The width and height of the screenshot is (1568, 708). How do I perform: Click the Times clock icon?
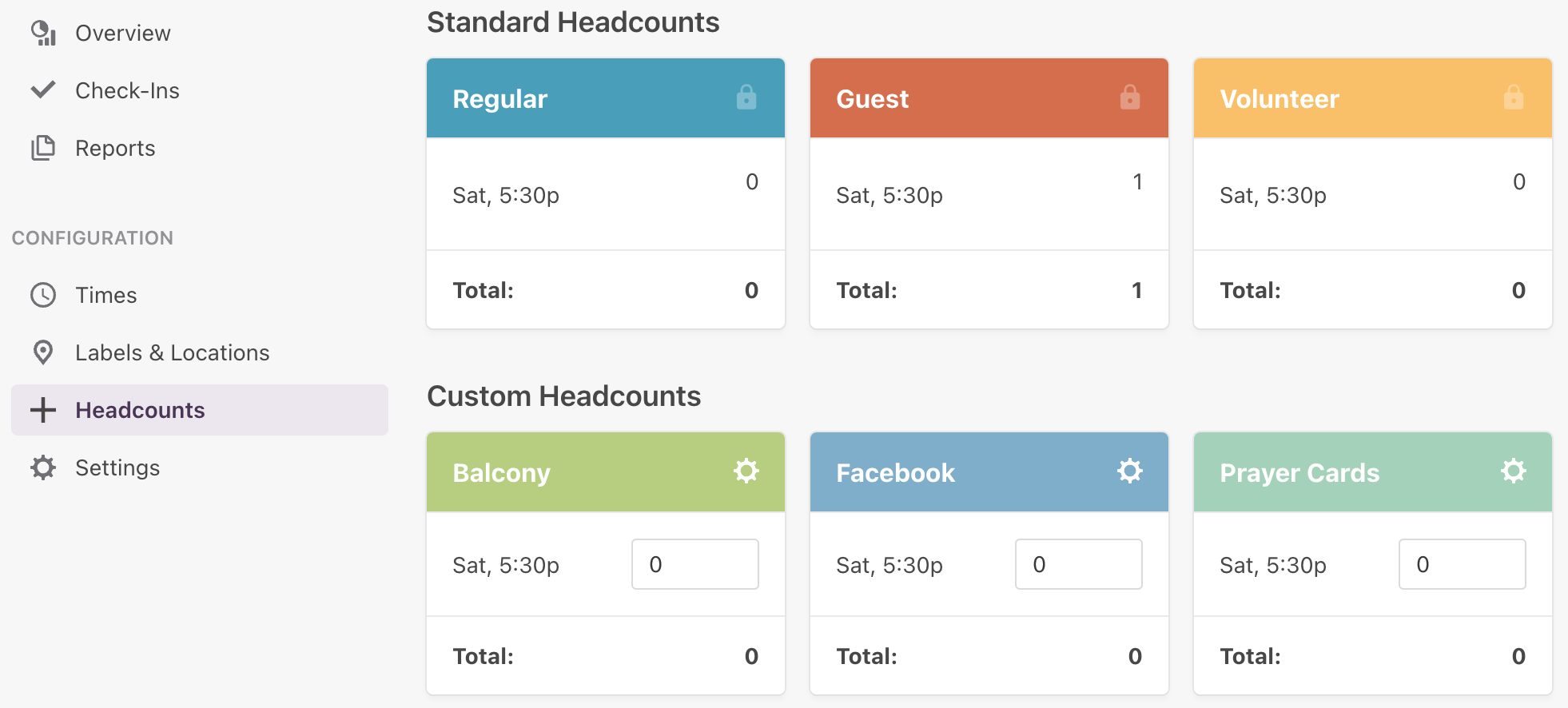click(43, 295)
